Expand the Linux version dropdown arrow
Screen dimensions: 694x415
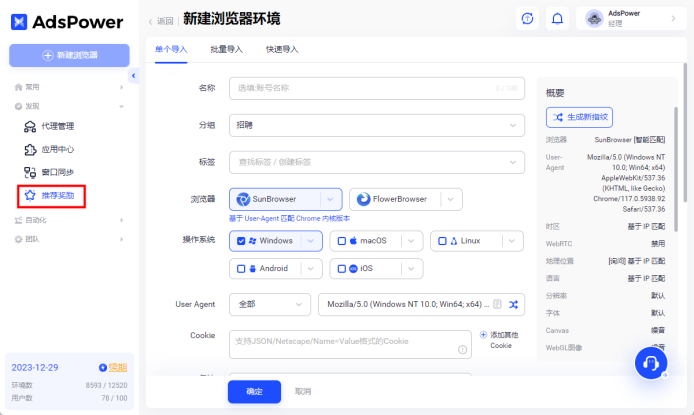512,241
